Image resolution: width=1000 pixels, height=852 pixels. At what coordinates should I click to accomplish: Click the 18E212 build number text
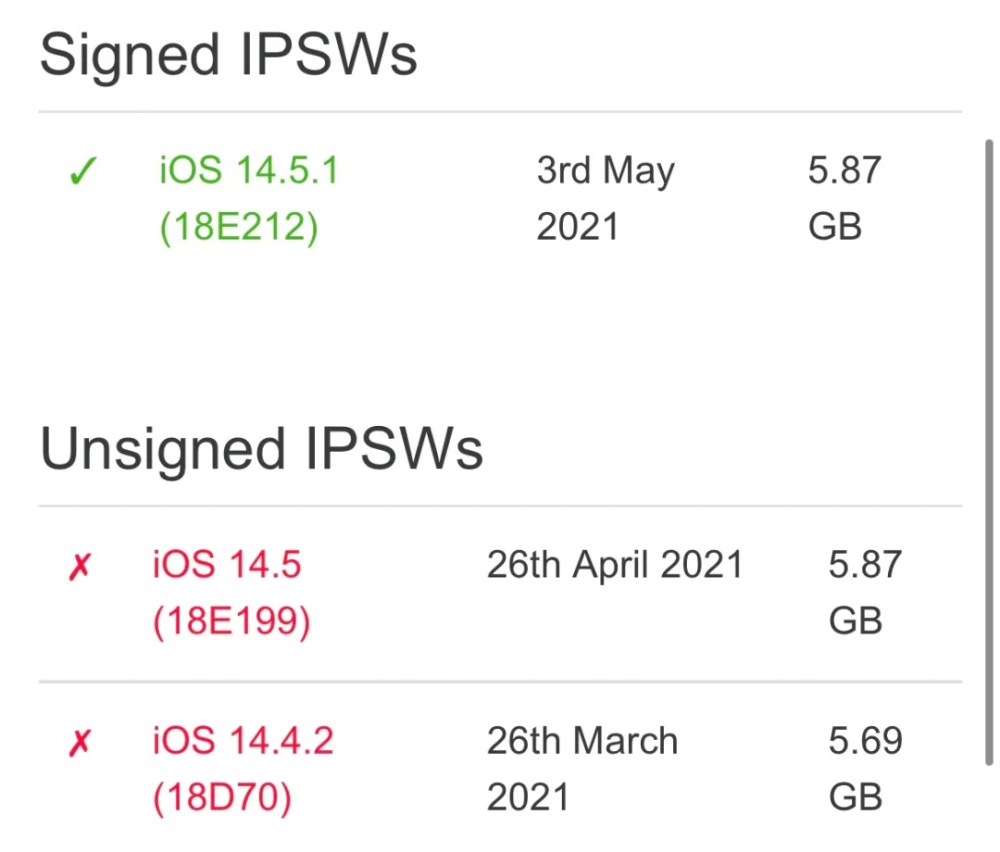tap(239, 227)
